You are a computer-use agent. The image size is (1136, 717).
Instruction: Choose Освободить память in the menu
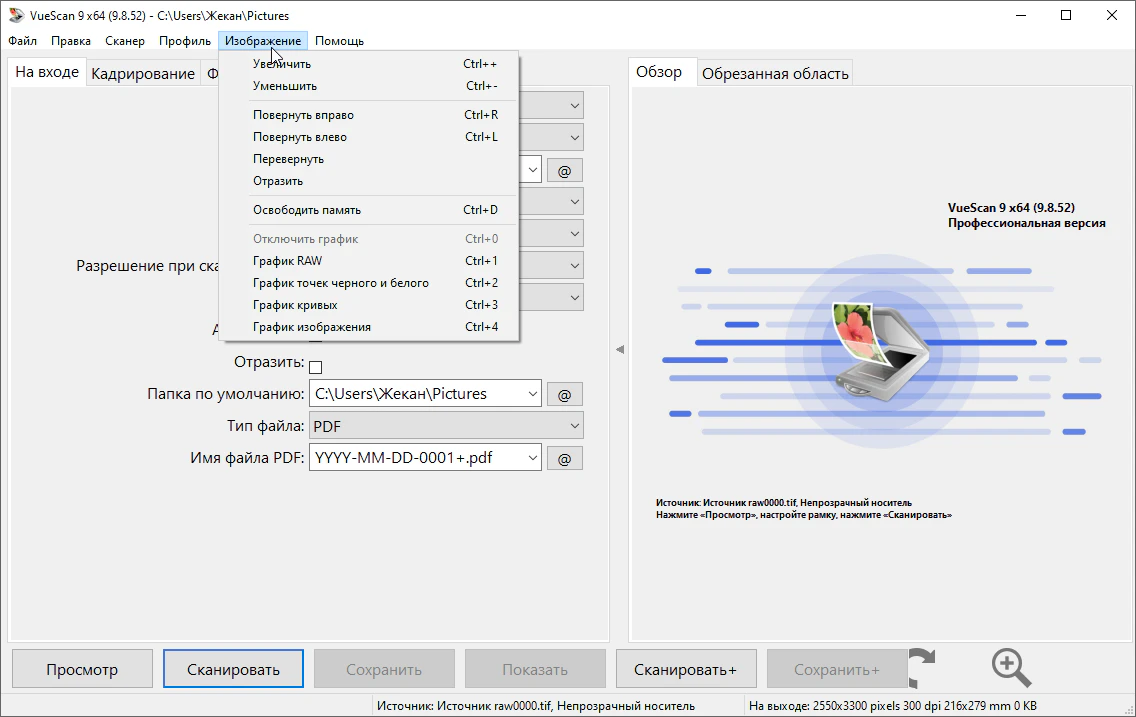pos(307,210)
